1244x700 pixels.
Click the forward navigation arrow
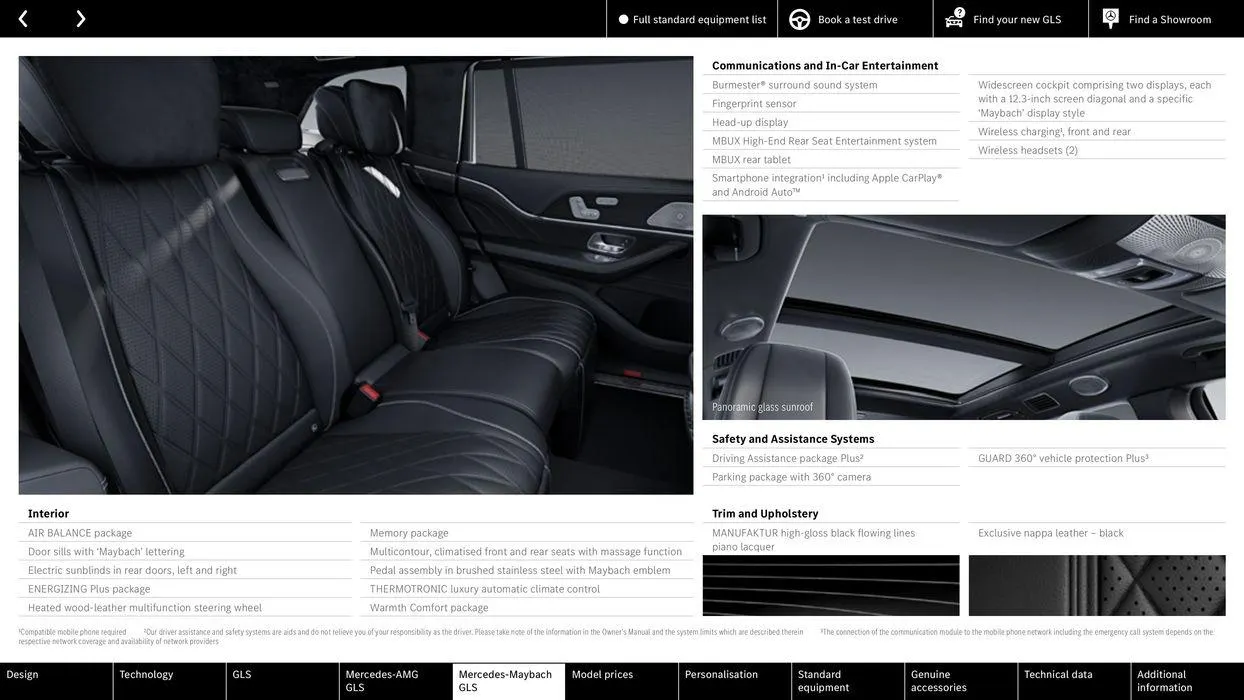[78, 16]
